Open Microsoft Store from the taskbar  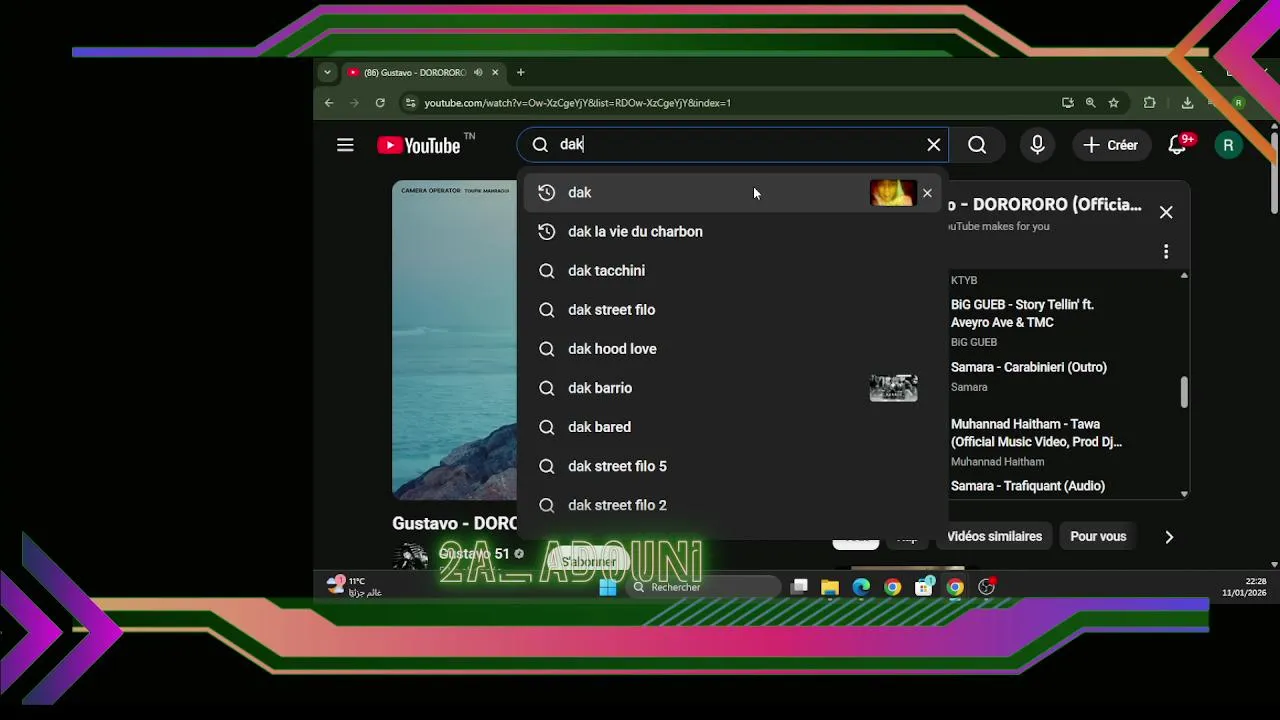point(924,587)
